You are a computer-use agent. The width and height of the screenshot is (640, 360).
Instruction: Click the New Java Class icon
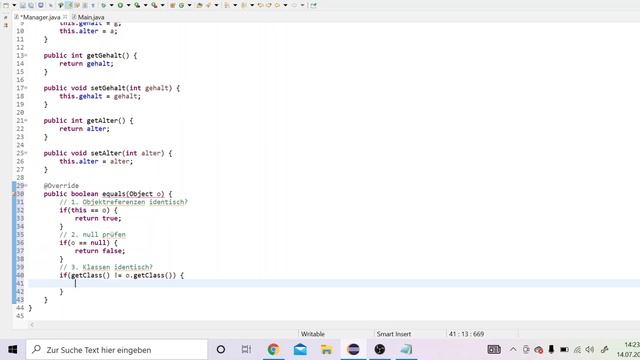tap(182, 5)
